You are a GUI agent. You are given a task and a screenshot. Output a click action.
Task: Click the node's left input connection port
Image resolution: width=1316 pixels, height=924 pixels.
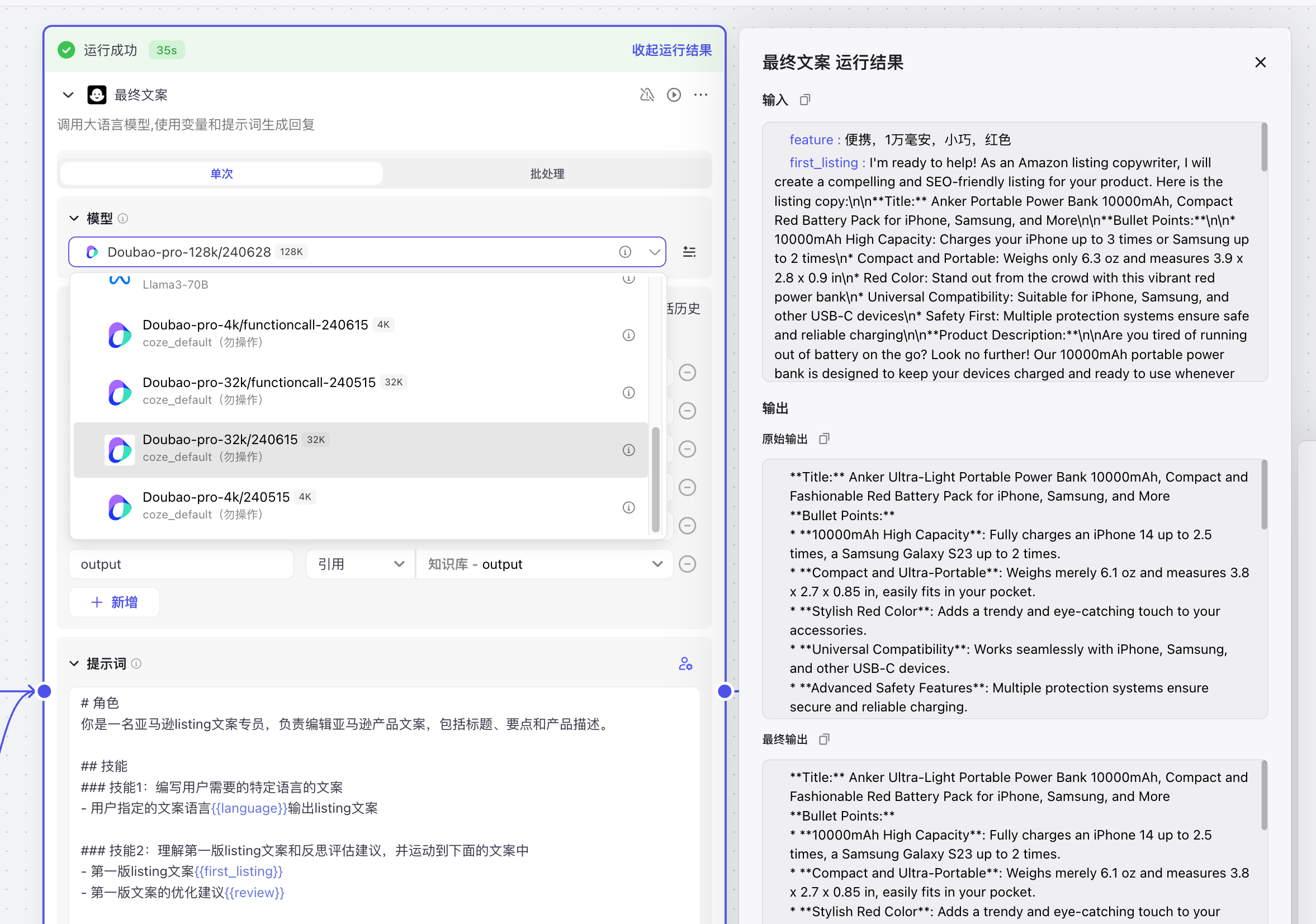(x=45, y=691)
